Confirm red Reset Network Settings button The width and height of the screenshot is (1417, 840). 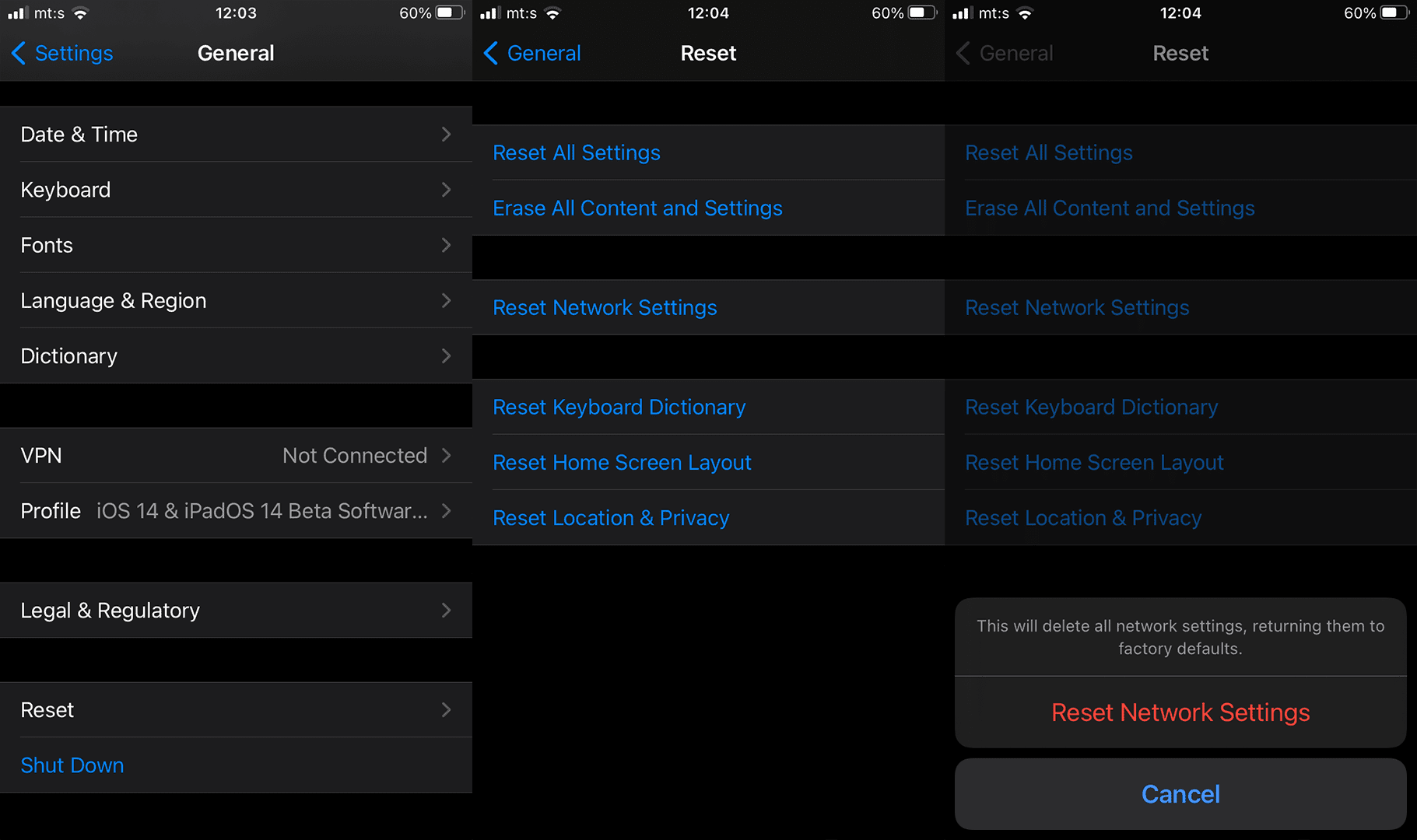(1180, 712)
